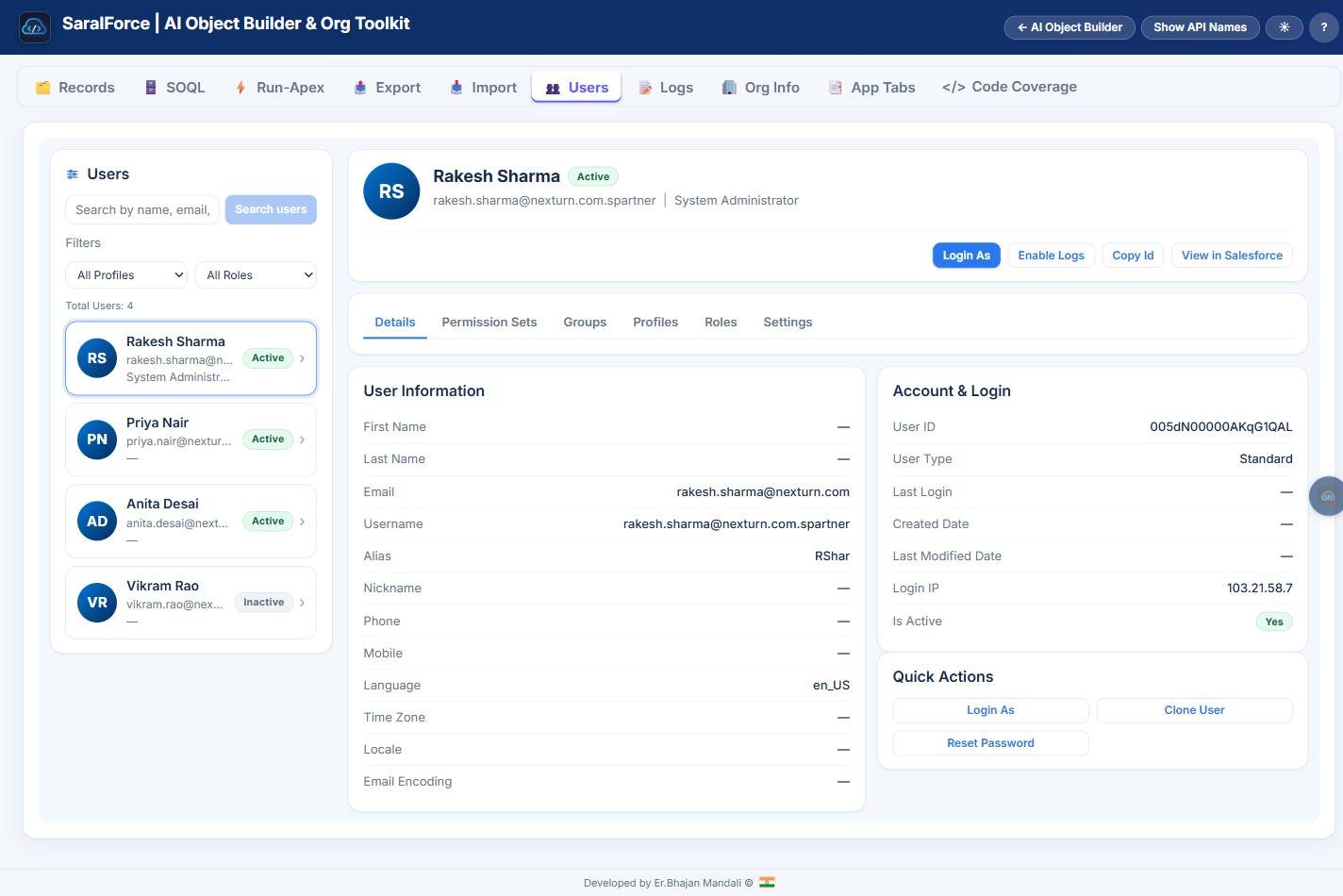
Task: Click the Clone User quick action
Action: [1194, 710]
